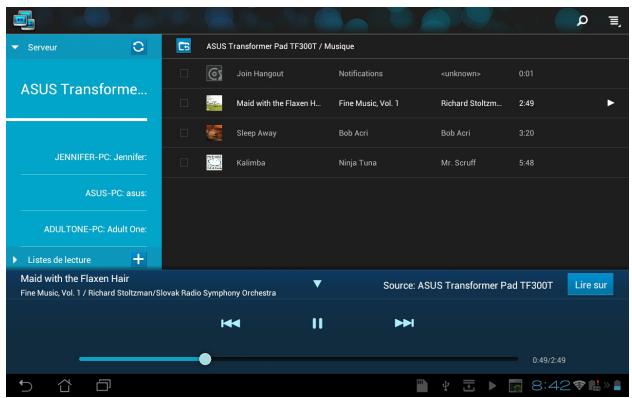The image size is (632, 398).
Task: Open the Sleep Away album art
Action: tap(214, 133)
